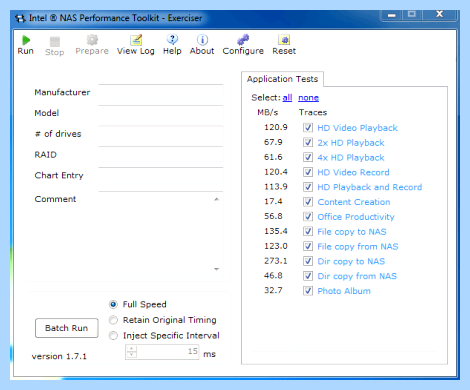Open File copy from NAS link

coord(358,246)
